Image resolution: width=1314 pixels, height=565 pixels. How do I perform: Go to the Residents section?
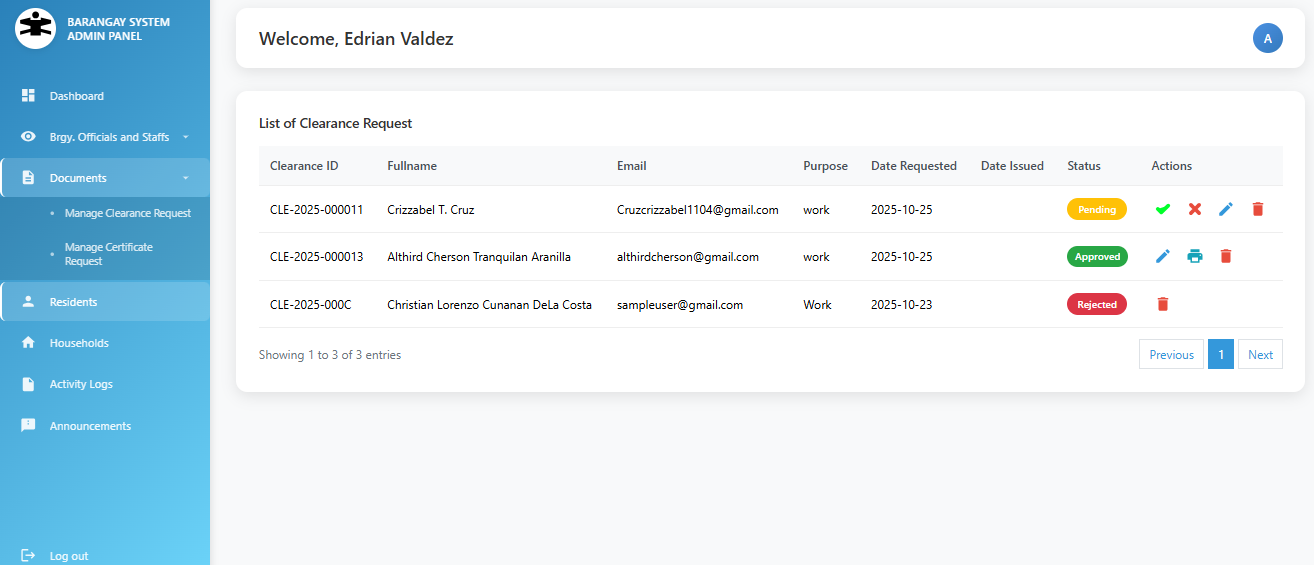pyautogui.click(x=74, y=302)
